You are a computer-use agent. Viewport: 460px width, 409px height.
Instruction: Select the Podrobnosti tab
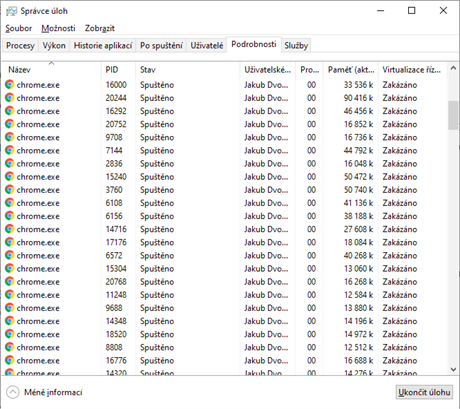[x=254, y=44]
